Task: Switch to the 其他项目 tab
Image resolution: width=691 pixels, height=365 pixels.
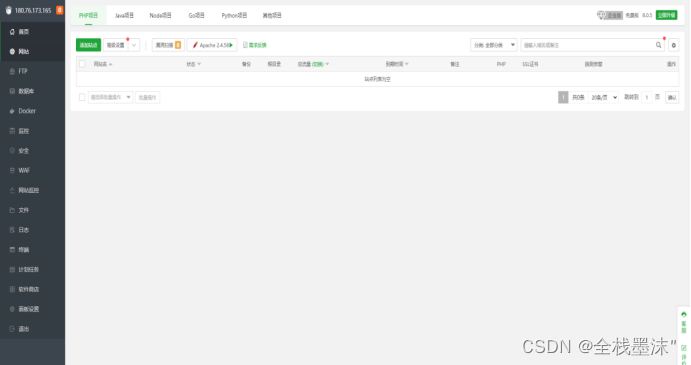Action: (272, 15)
